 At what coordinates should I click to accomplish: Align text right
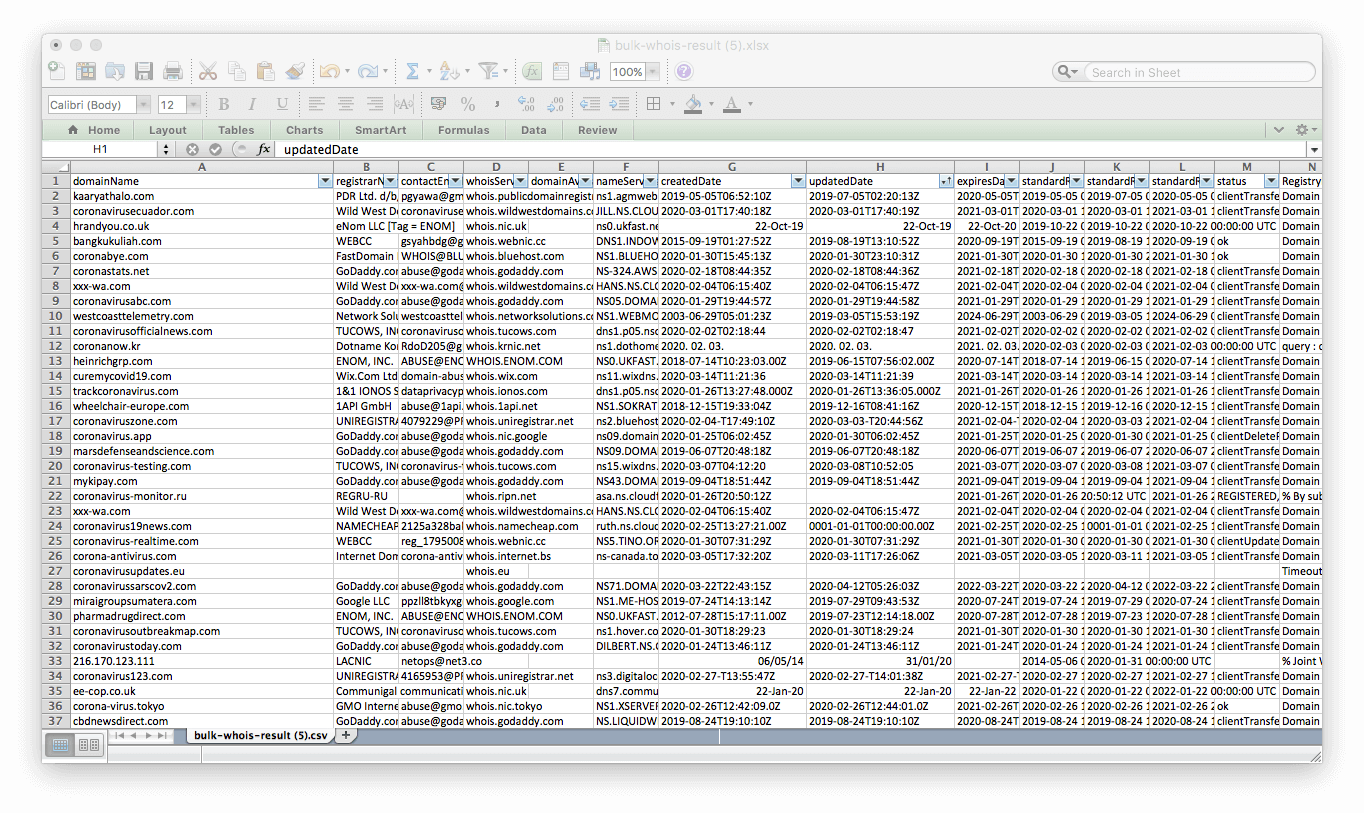pos(375,104)
